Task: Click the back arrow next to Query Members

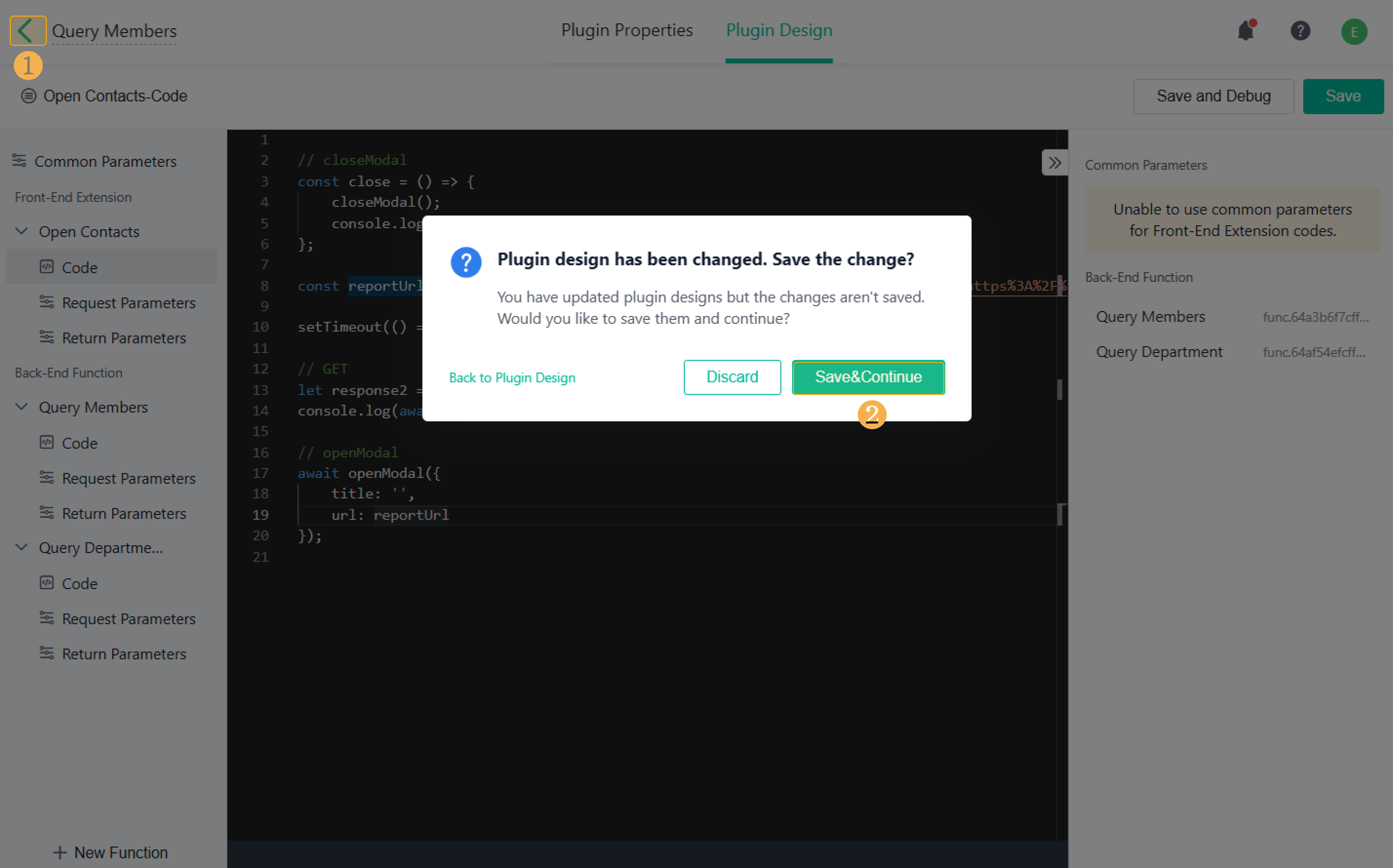Action: point(26,30)
